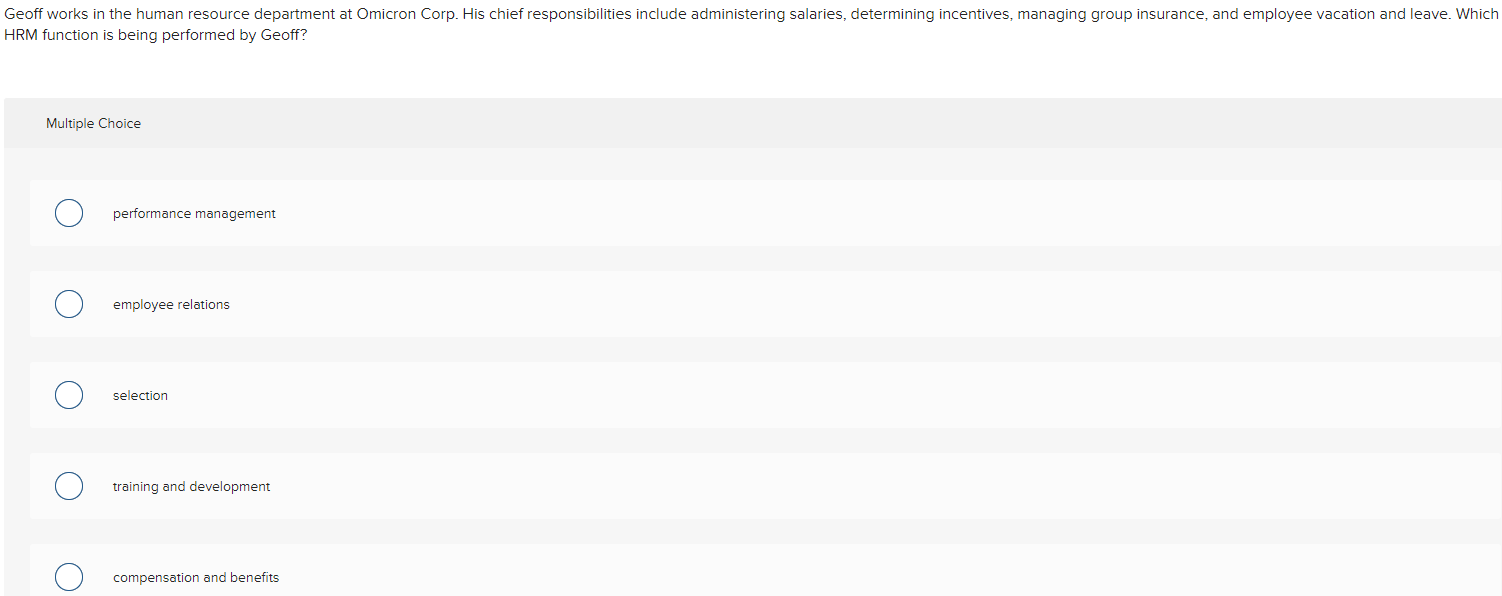Screen dimensions: 1502x596
Task: Click the gray header bar area
Action: [x=750, y=123]
